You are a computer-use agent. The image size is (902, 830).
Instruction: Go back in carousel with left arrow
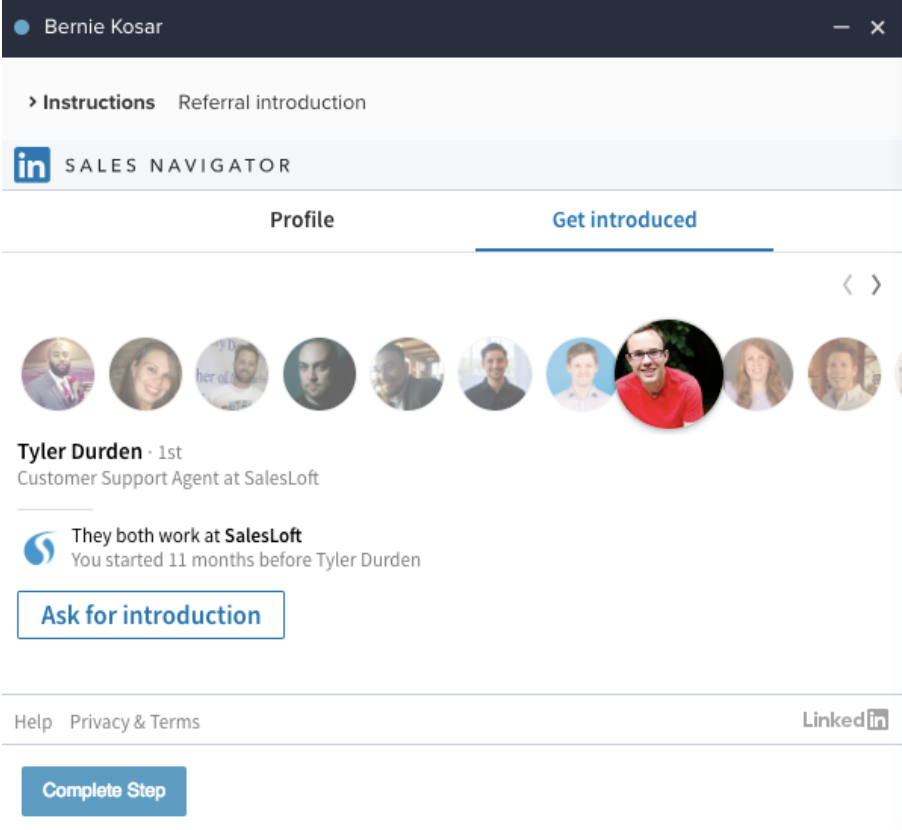846,285
